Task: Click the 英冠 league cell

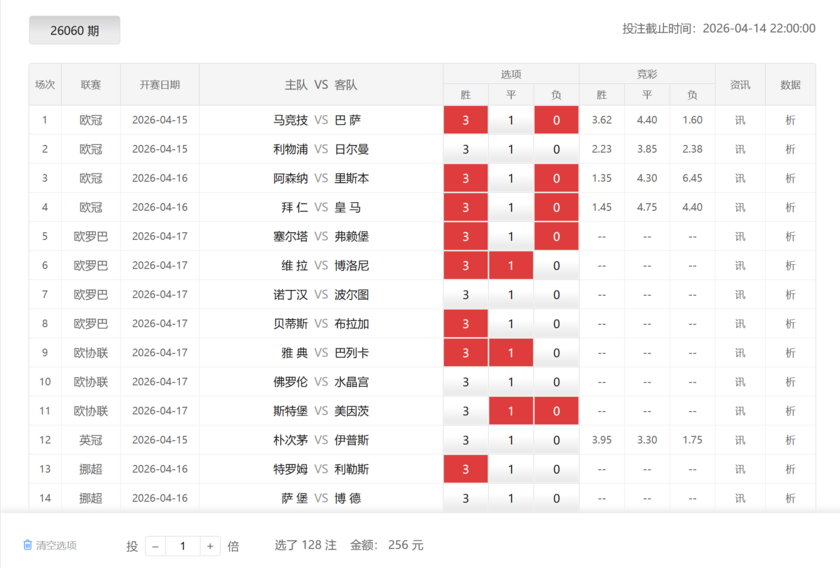Action: point(91,440)
